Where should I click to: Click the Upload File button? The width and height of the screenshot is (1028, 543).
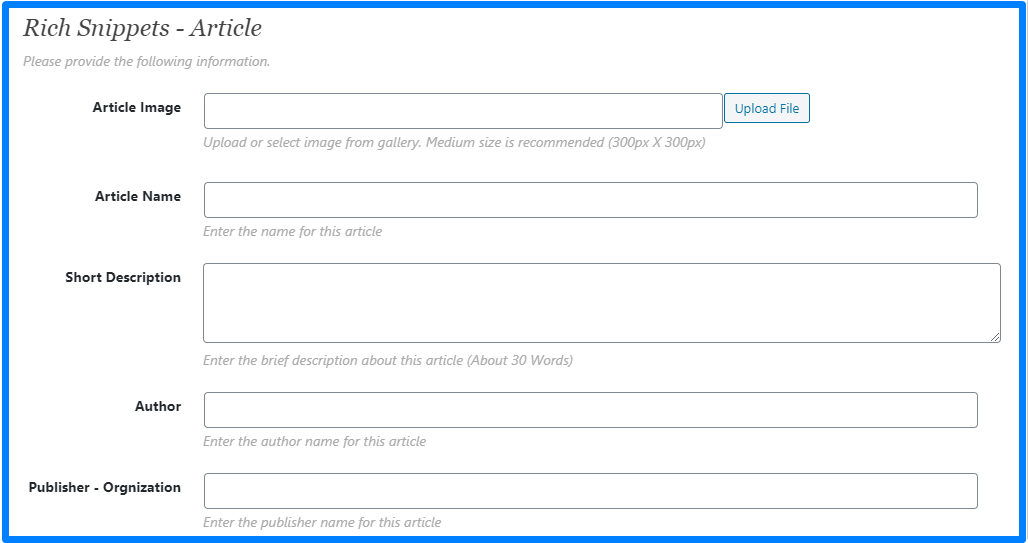coord(766,109)
